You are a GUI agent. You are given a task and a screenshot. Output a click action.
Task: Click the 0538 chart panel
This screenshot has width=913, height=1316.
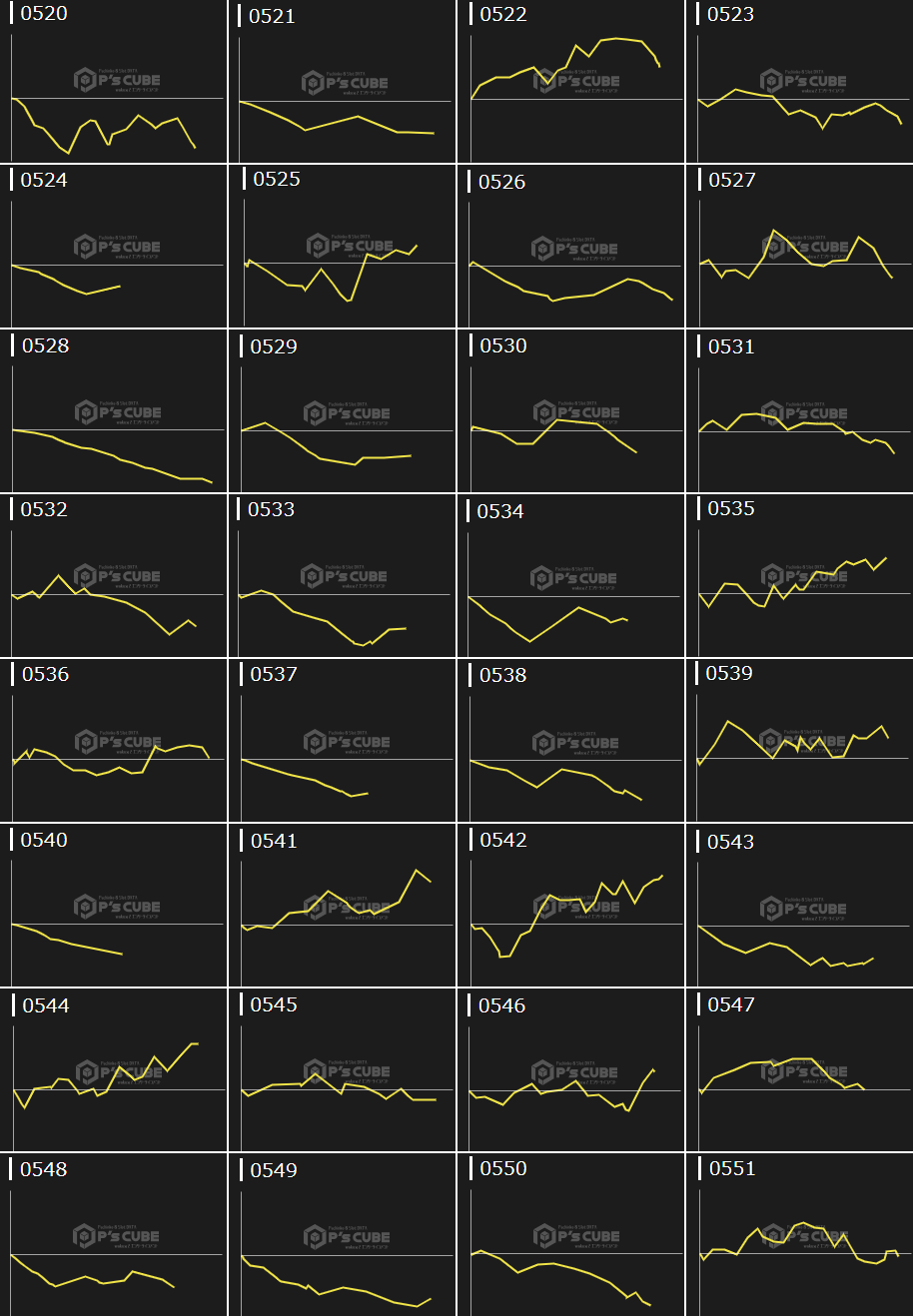[x=571, y=741]
